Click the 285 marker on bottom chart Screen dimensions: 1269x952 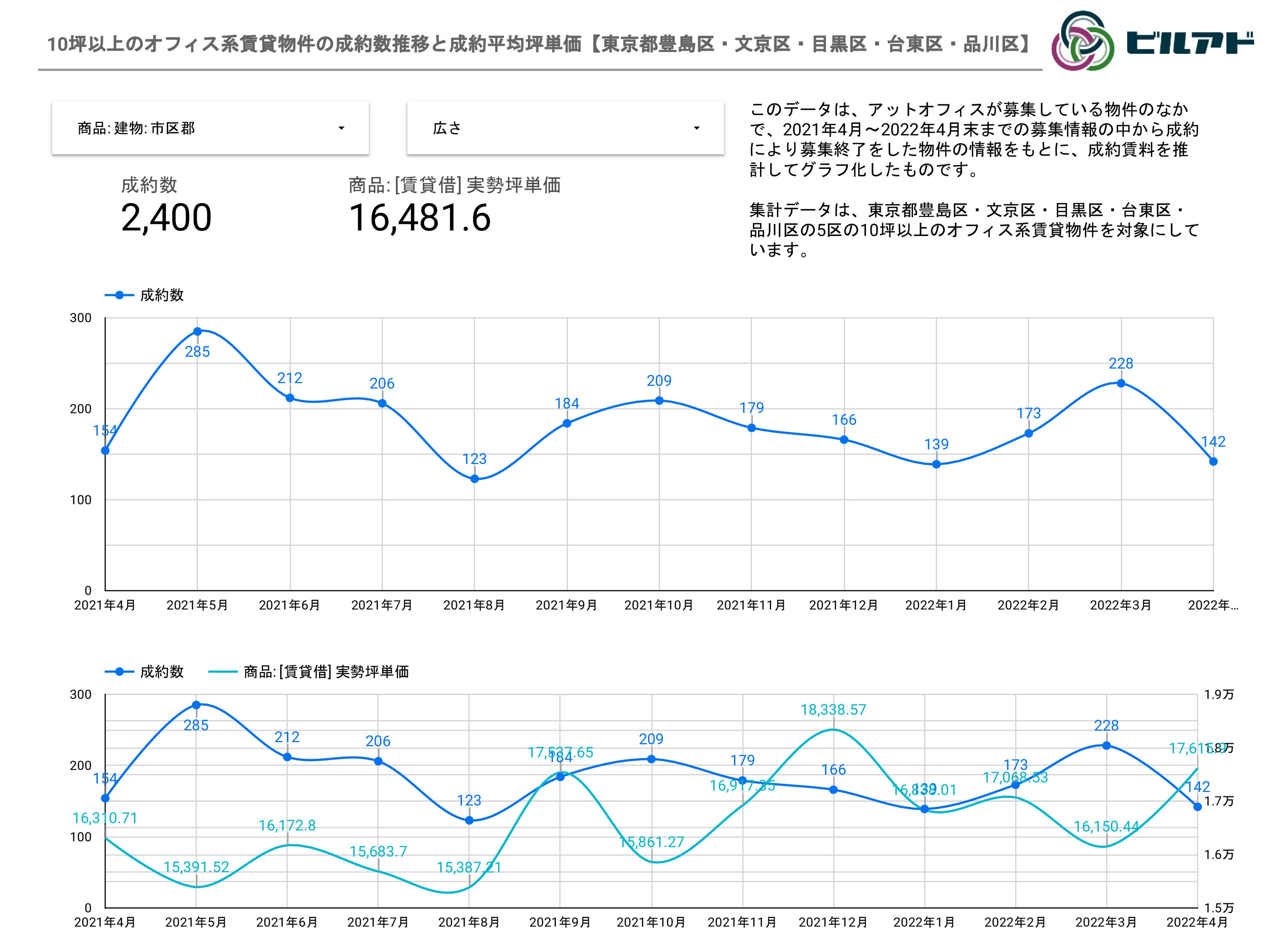(196, 705)
